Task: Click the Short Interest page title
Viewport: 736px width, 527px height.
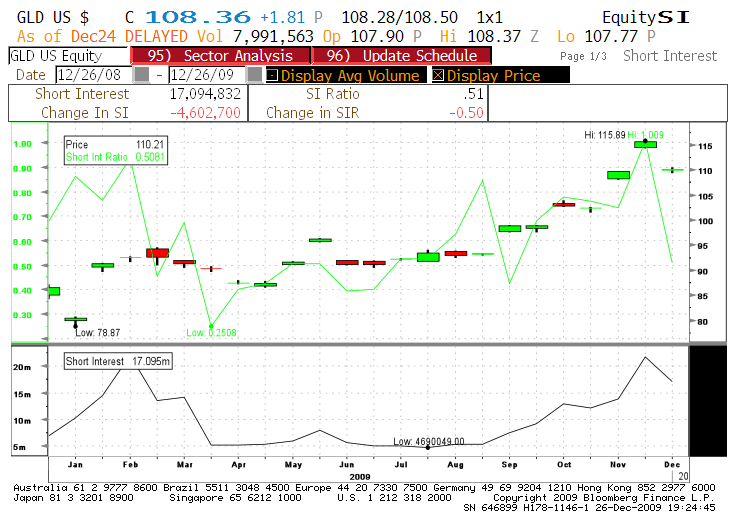Action: [670, 56]
